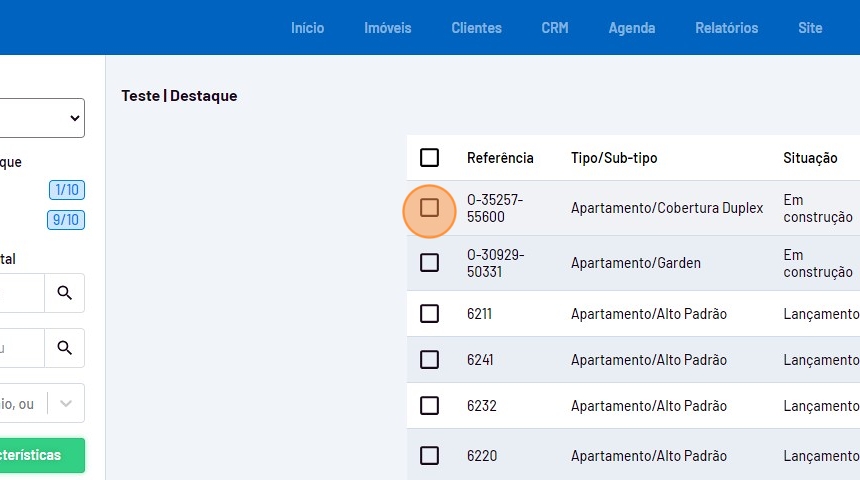The image size is (860, 480).
Task: Select the row checkbox for O-30929-50331
Action: point(429,263)
